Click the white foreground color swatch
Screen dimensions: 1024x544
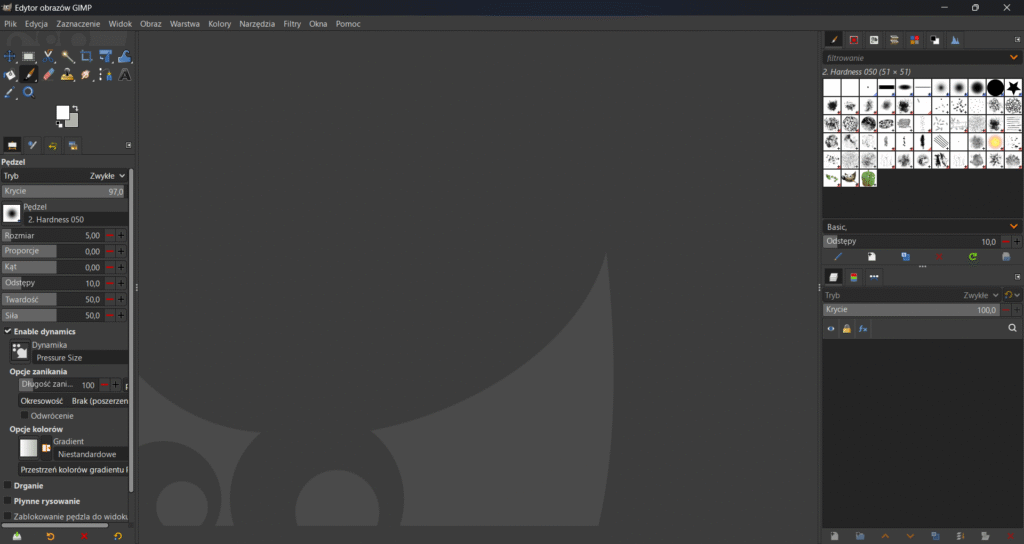point(63,113)
